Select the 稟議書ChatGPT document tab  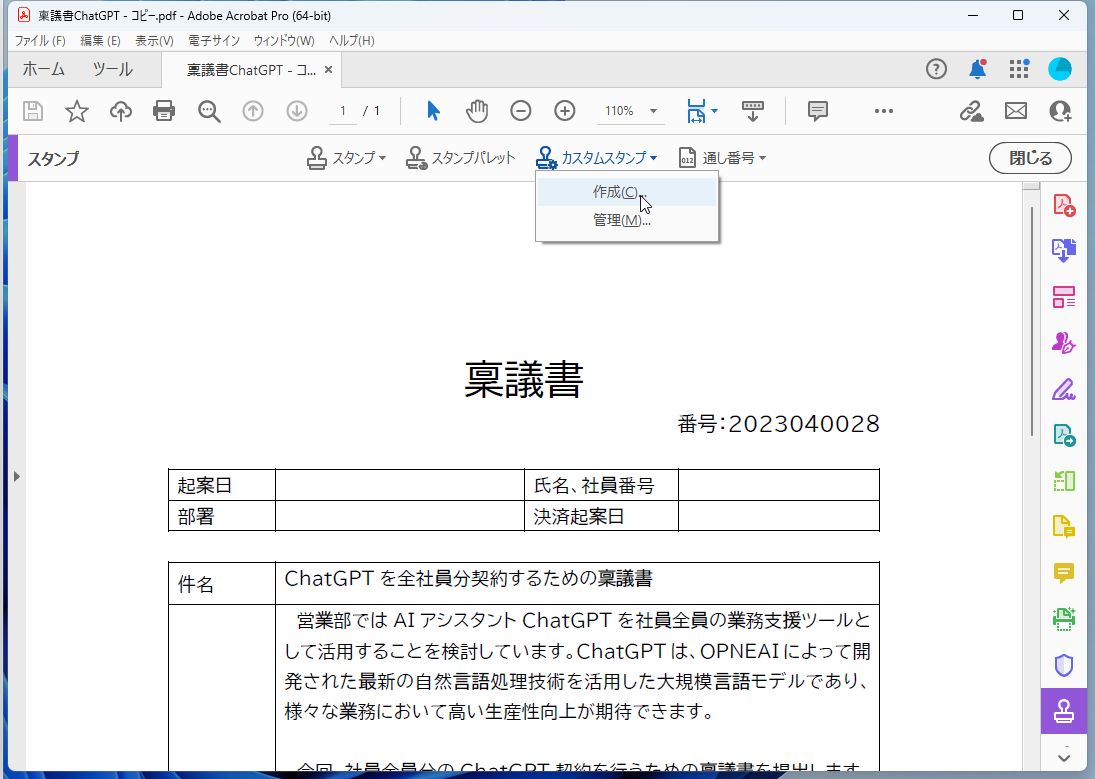pos(250,70)
